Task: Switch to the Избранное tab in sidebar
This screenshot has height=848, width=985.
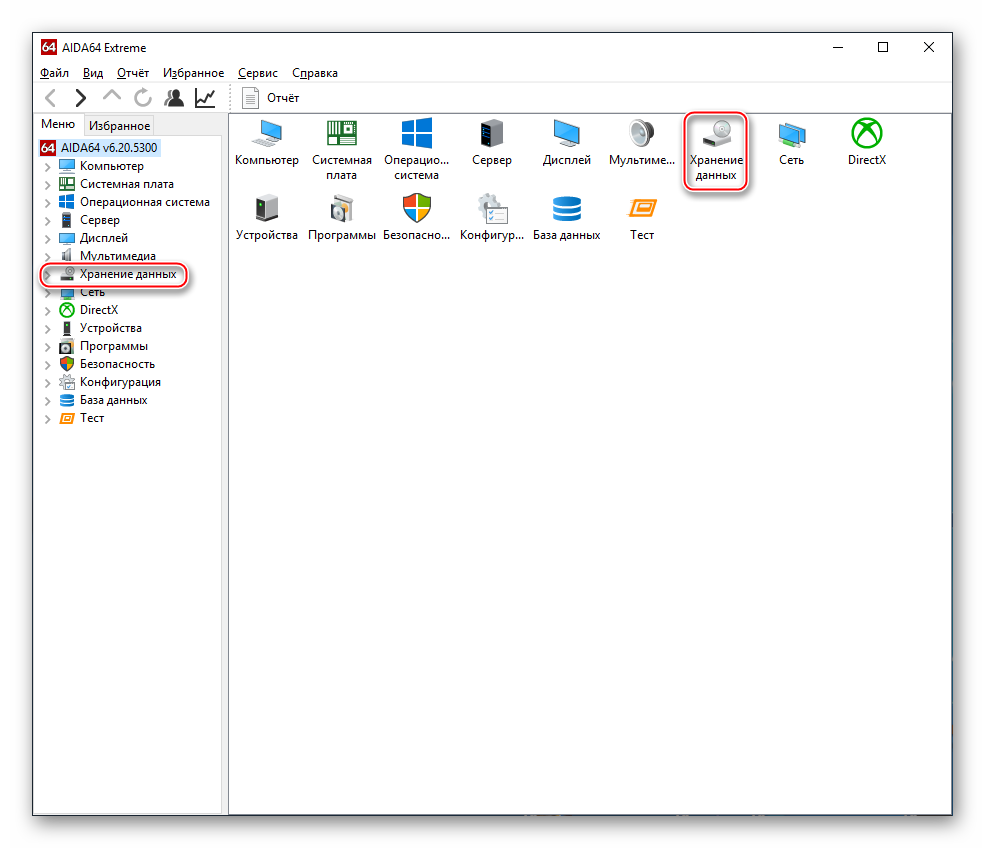Action: 119,126
